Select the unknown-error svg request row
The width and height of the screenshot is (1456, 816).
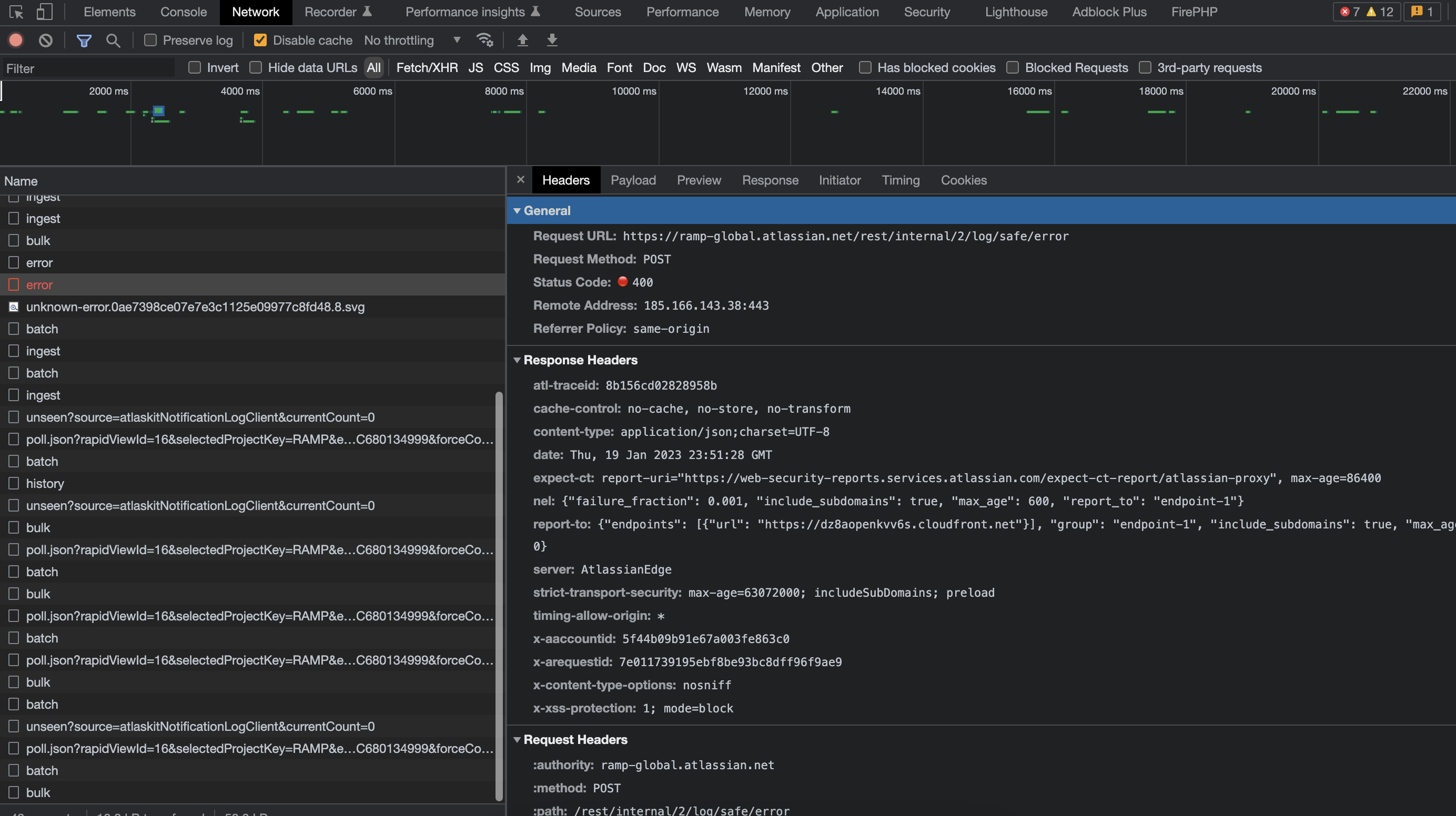(x=252, y=307)
